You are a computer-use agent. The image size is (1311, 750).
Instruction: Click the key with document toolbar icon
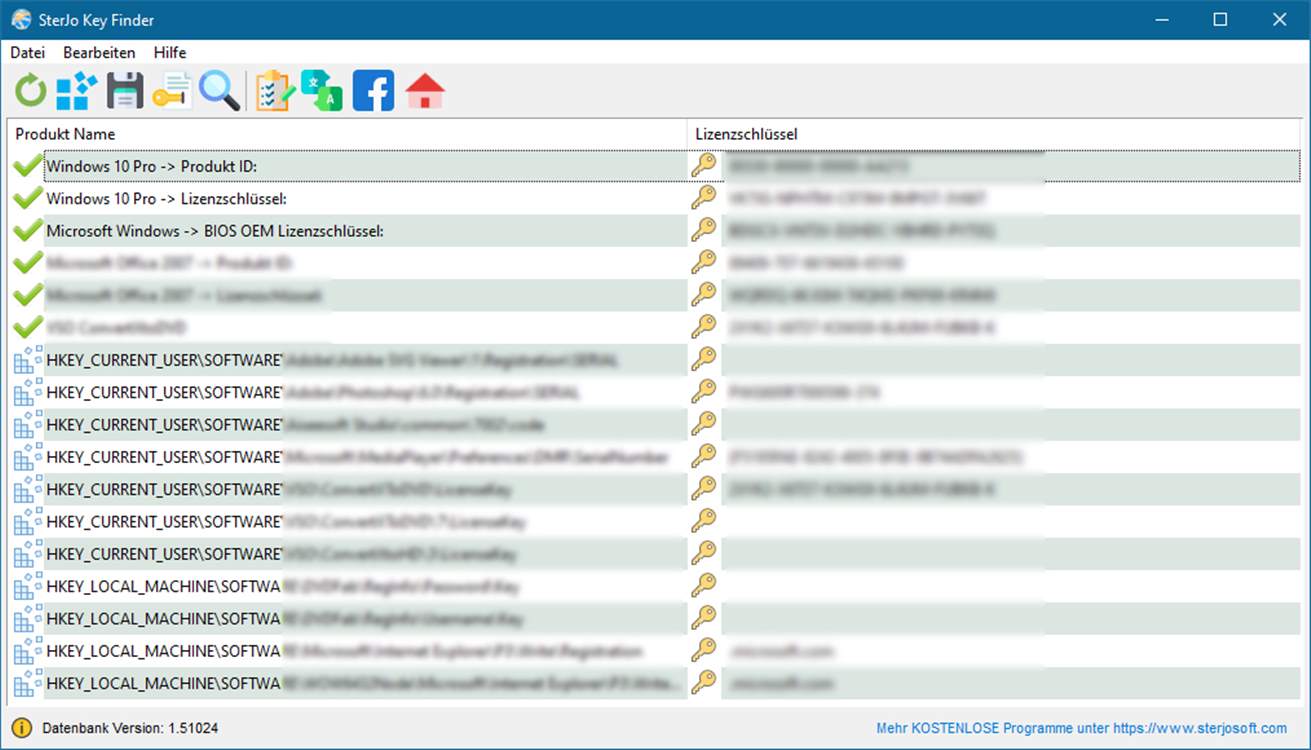pos(172,91)
